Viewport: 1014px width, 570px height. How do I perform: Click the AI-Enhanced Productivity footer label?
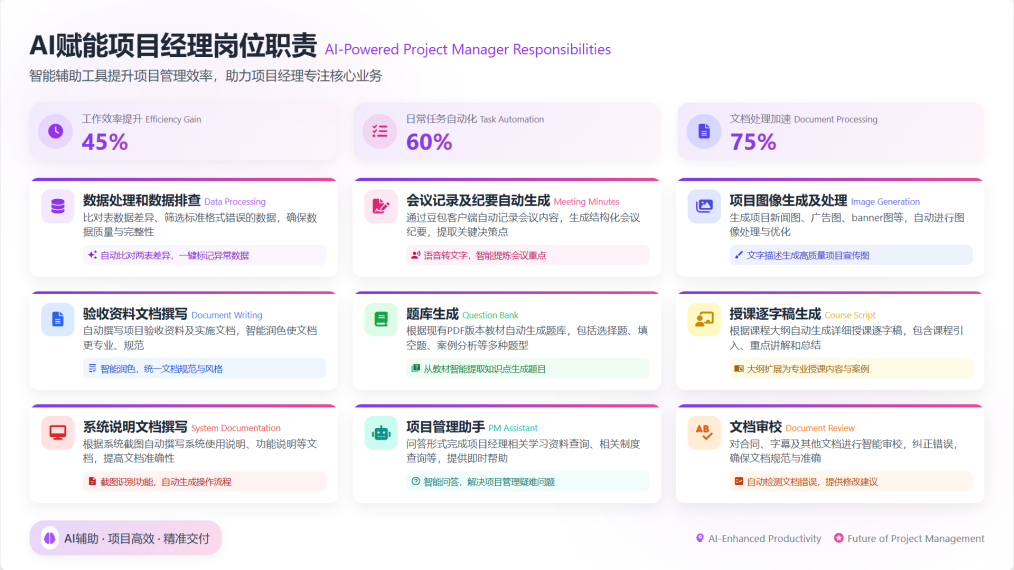[758, 538]
